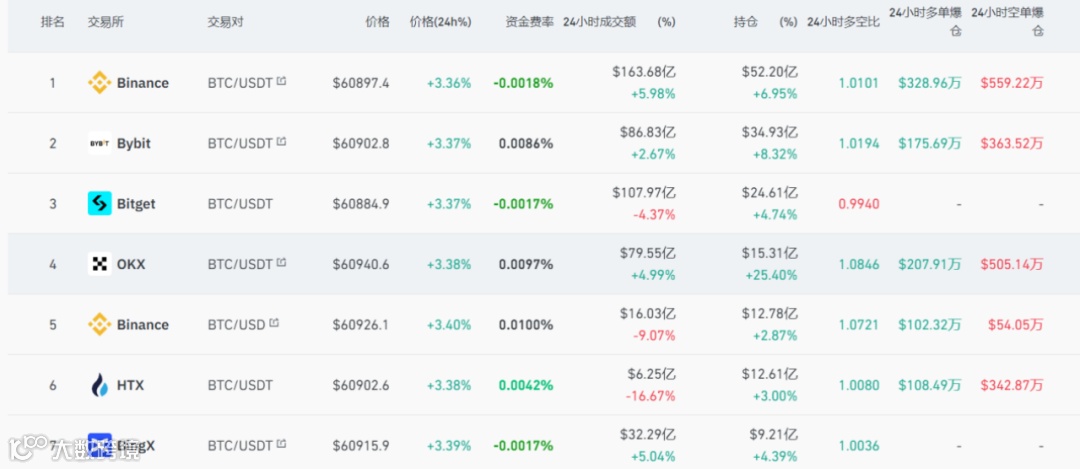The height and width of the screenshot is (469, 1080).
Task: Click the Binance logo in row 5
Action: pyautogui.click(x=99, y=324)
